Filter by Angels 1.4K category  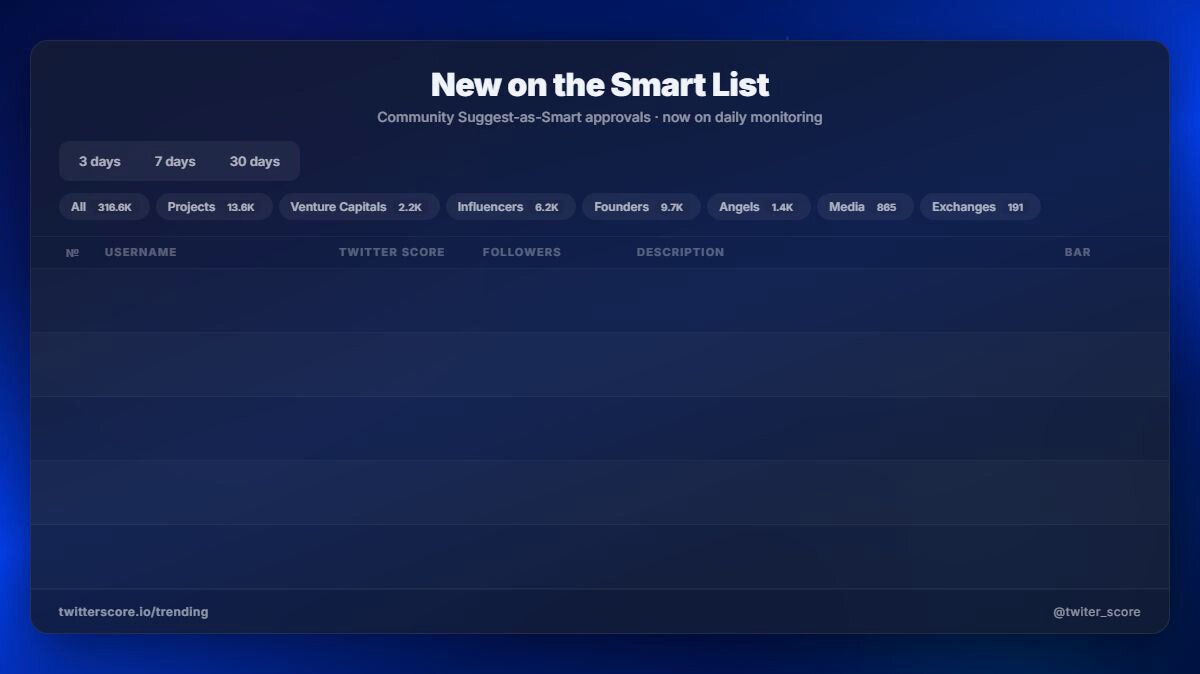(759, 207)
